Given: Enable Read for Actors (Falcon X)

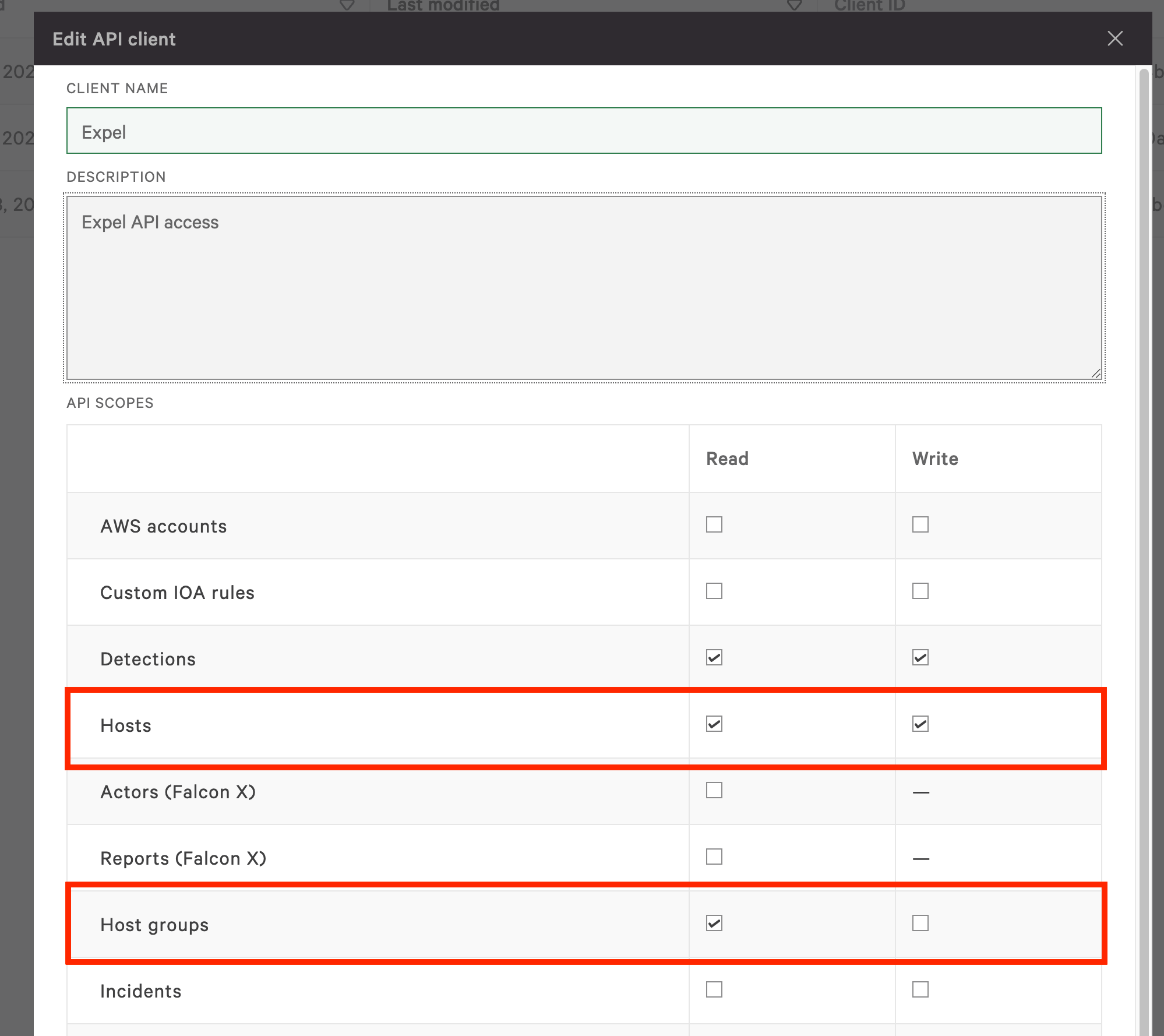Looking at the screenshot, I should (714, 790).
